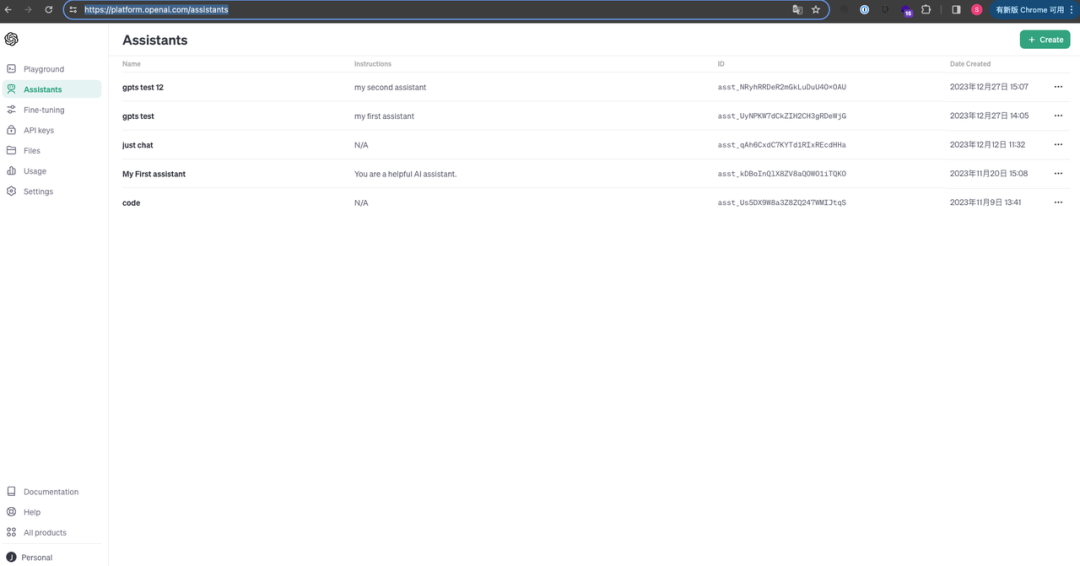The image size is (1080, 566).
Task: Open Help in the sidebar
Action: [52, 512]
